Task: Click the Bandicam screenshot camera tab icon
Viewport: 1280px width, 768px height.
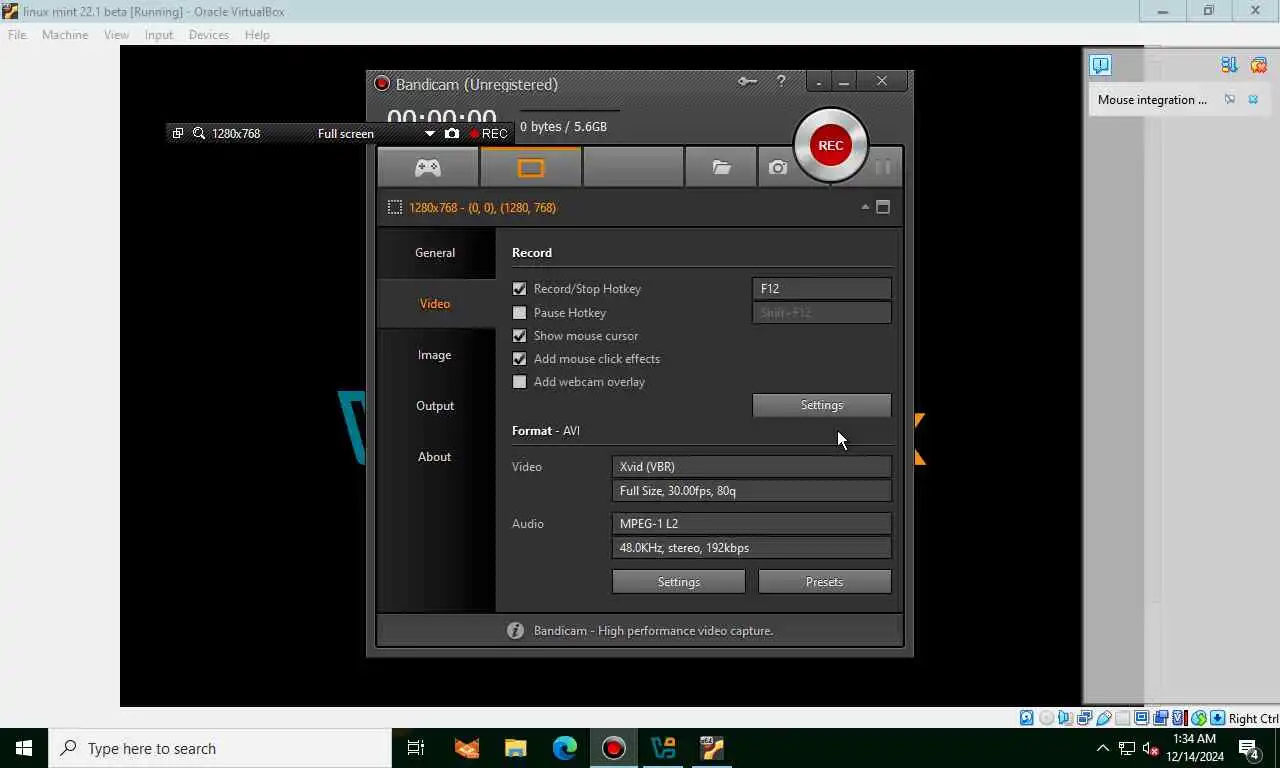Action: click(x=778, y=168)
